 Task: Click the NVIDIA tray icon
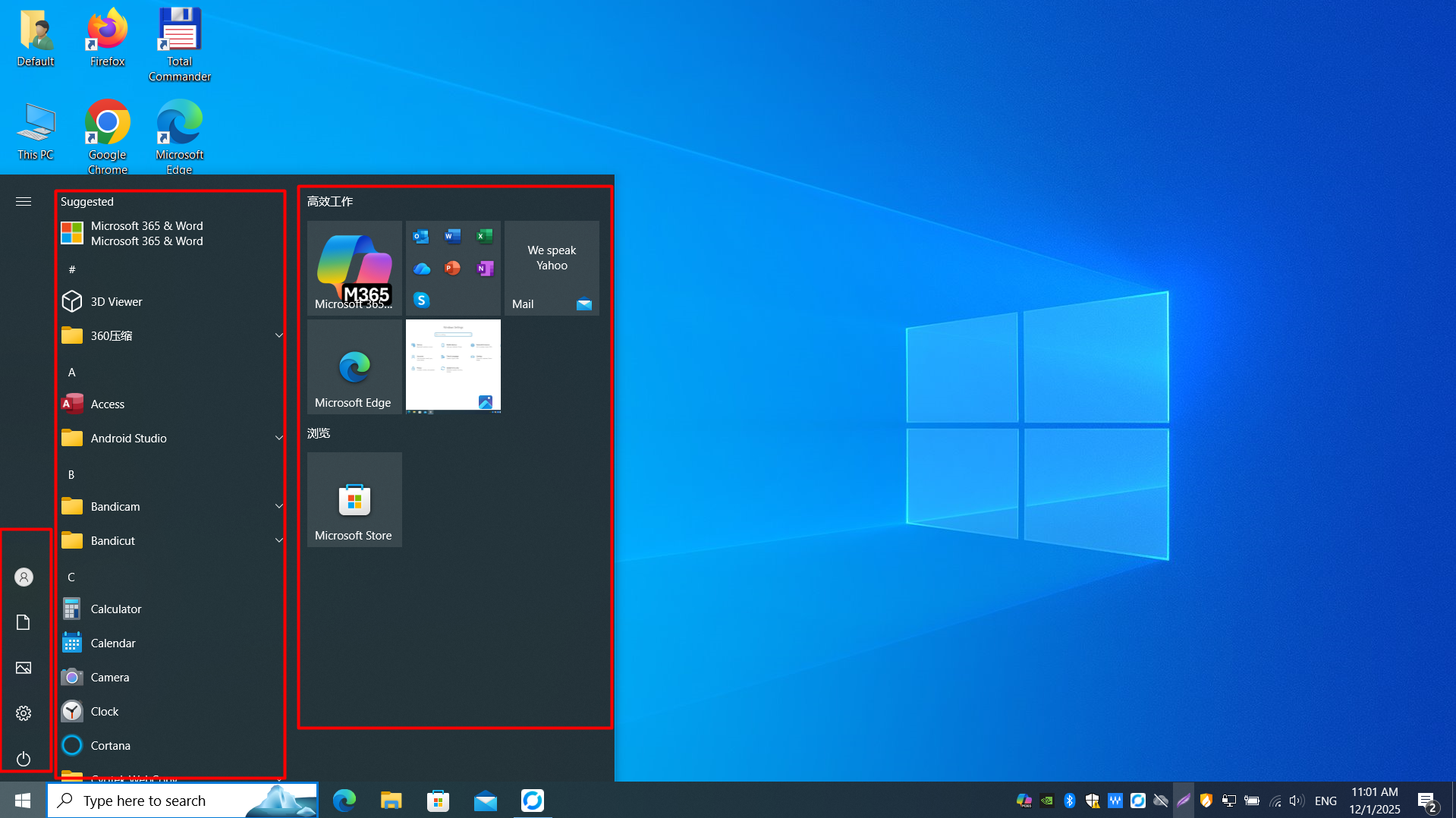tap(1047, 801)
